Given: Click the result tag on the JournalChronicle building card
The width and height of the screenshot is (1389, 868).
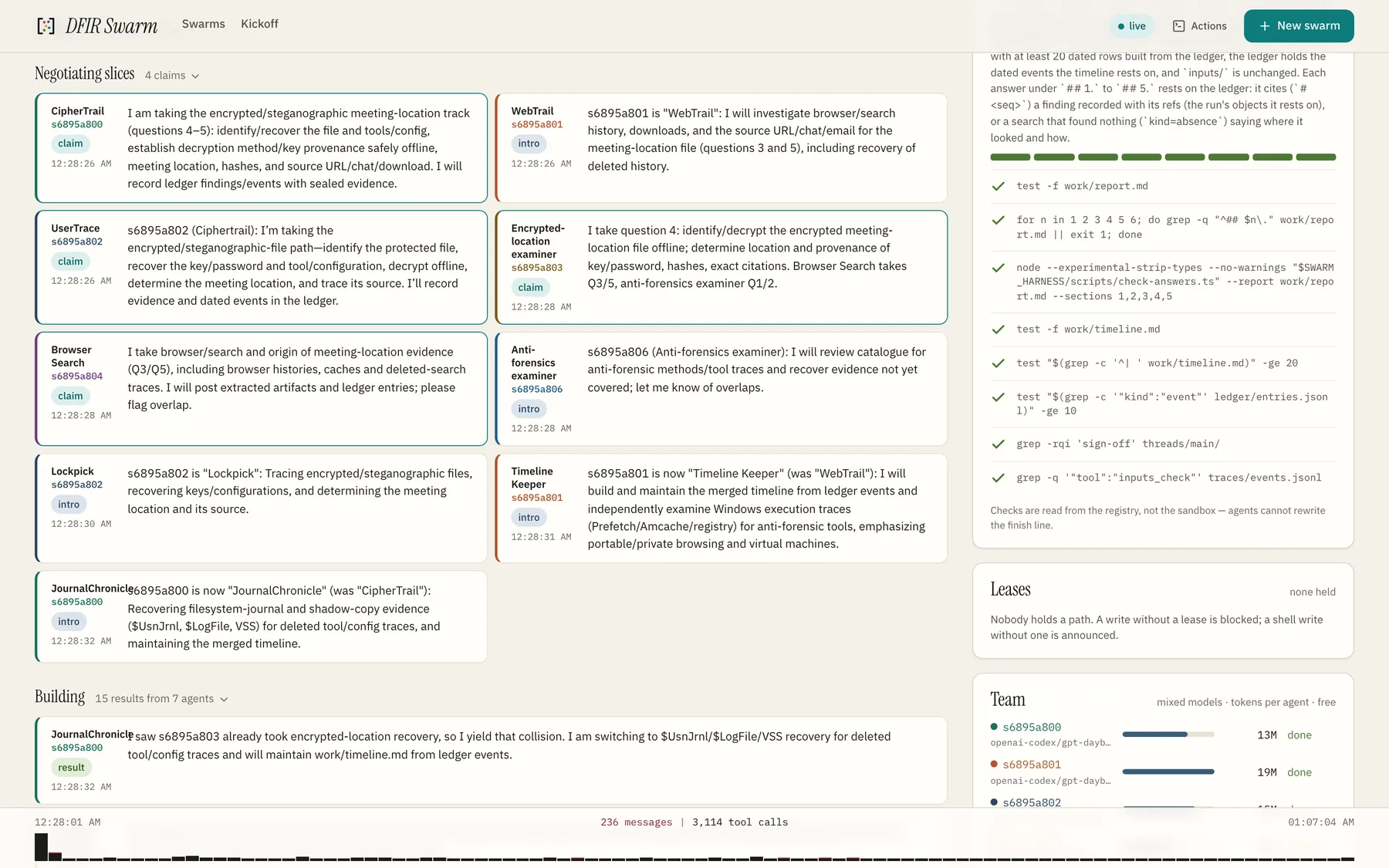Looking at the screenshot, I should tap(71, 768).
